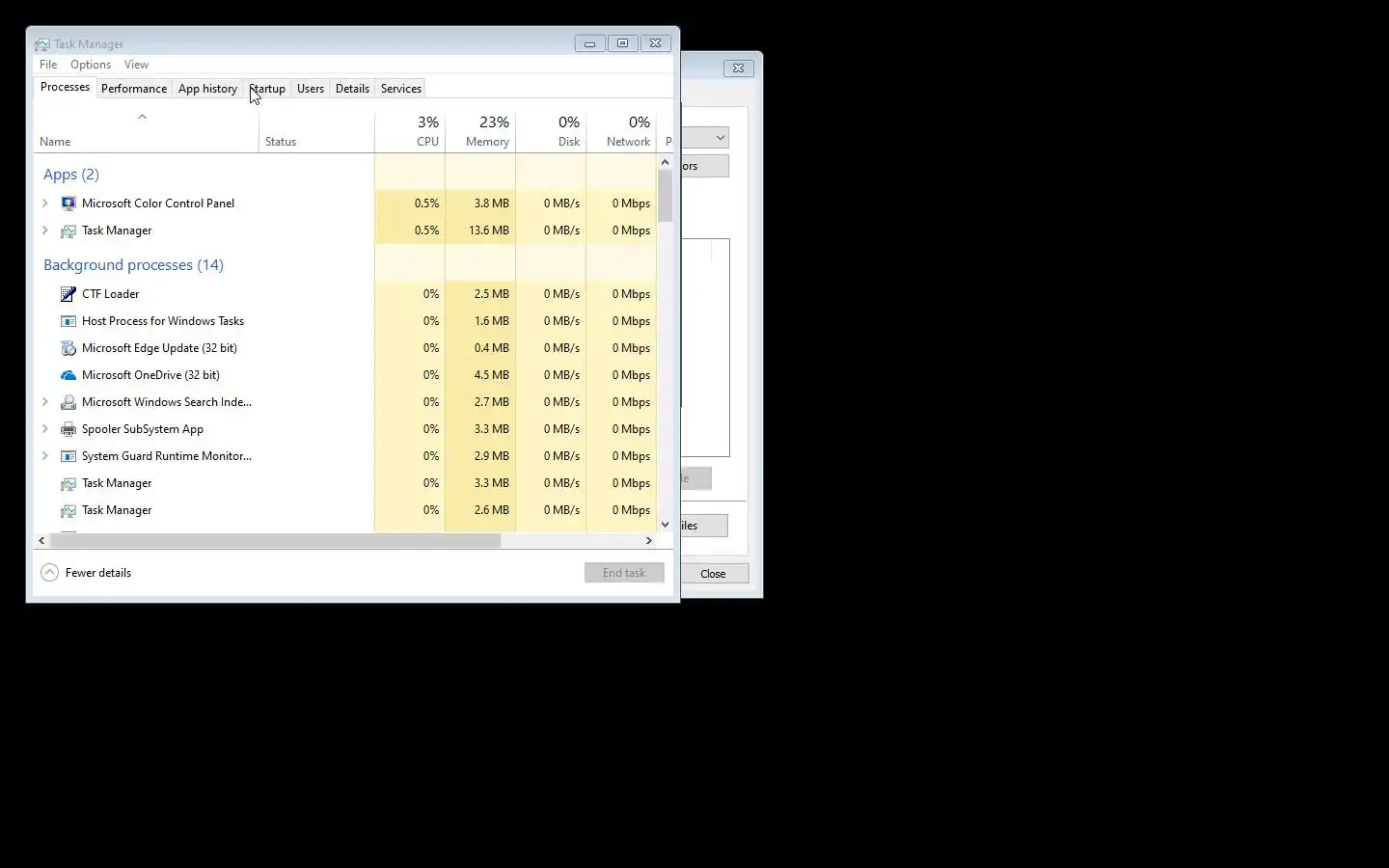This screenshot has width=1389, height=868.
Task: Click the Spooler SubSystem App printer icon
Action: click(68, 429)
